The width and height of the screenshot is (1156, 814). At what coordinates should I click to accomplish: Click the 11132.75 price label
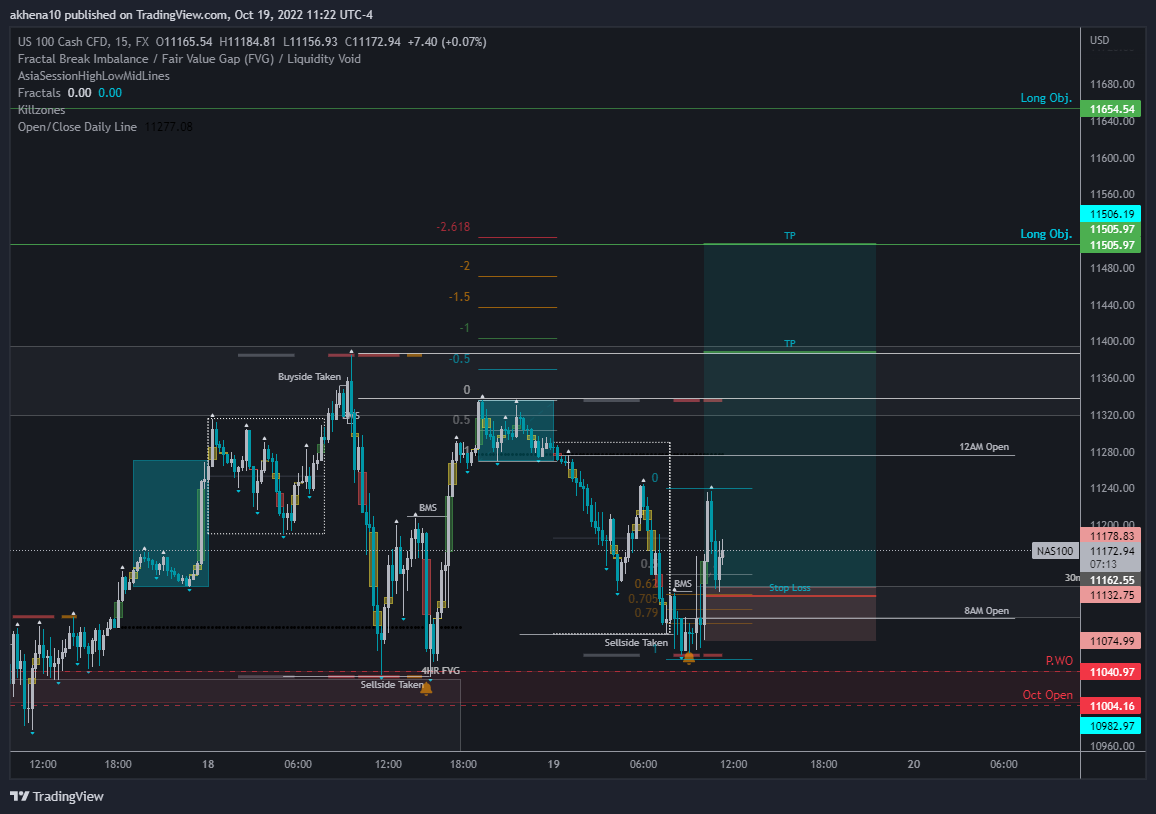pos(1111,595)
